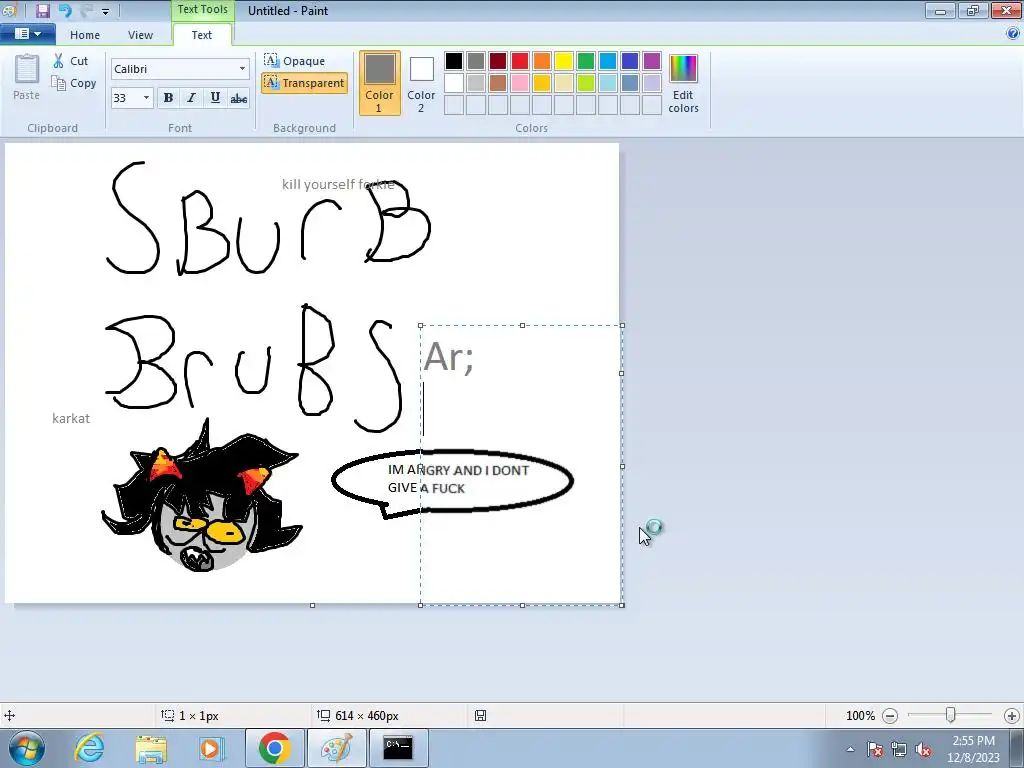
Task: Select Color 1 foreground button
Action: click(x=379, y=83)
